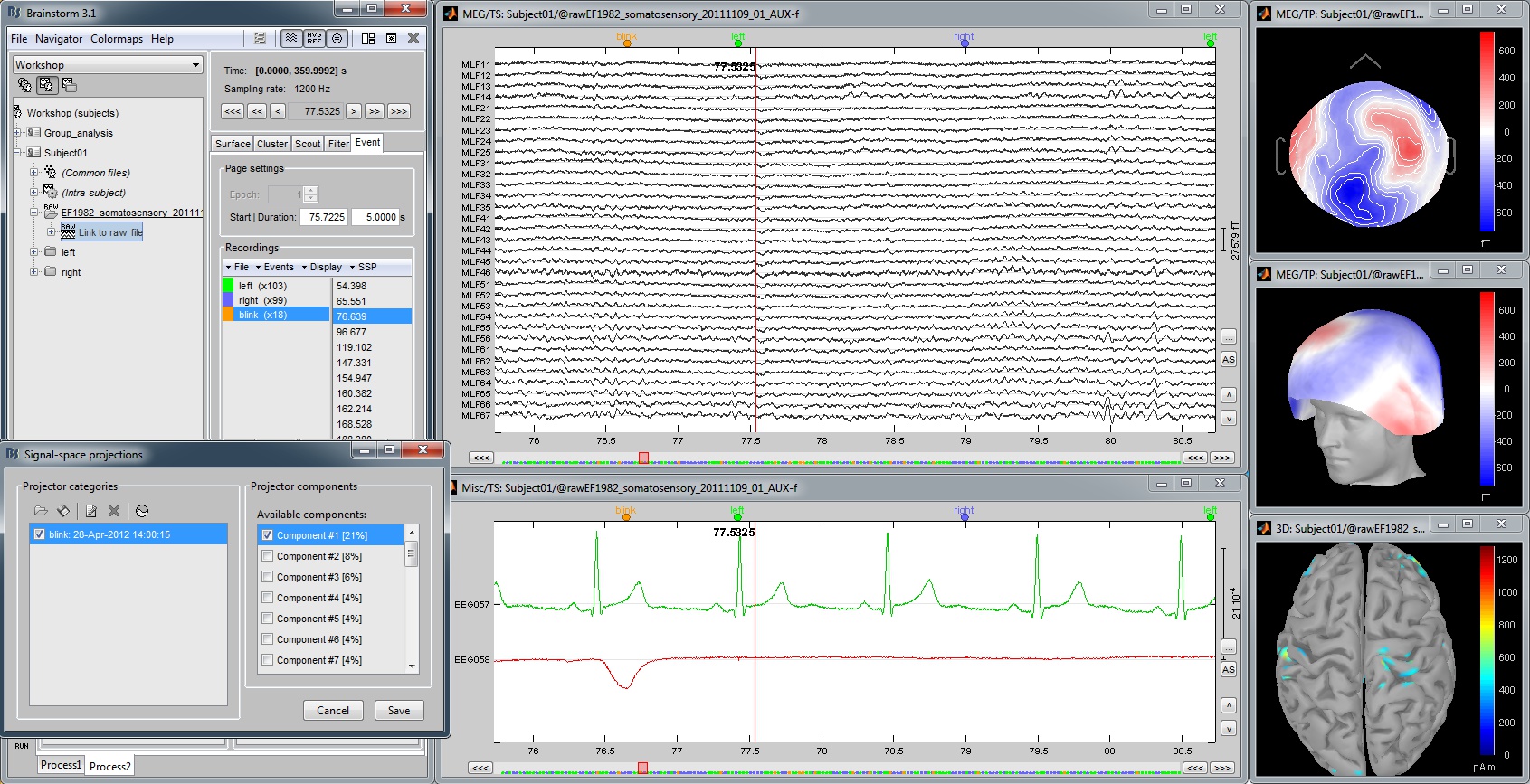Uncheck the blink projector category checkbox

tap(39, 534)
